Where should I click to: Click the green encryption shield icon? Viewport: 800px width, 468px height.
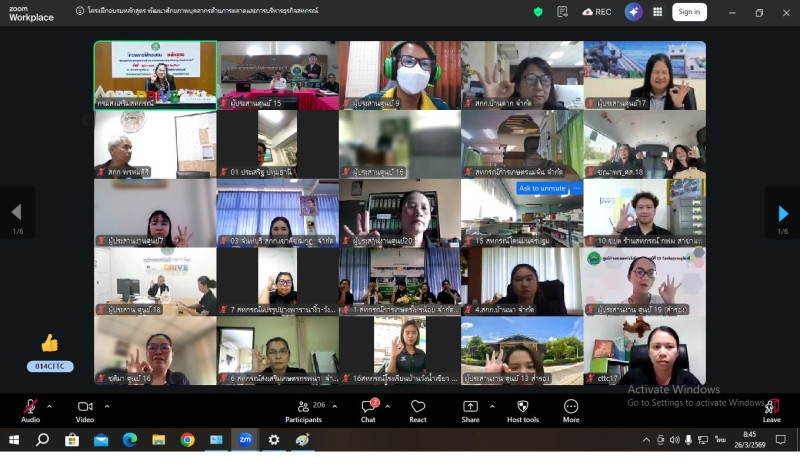[538, 12]
